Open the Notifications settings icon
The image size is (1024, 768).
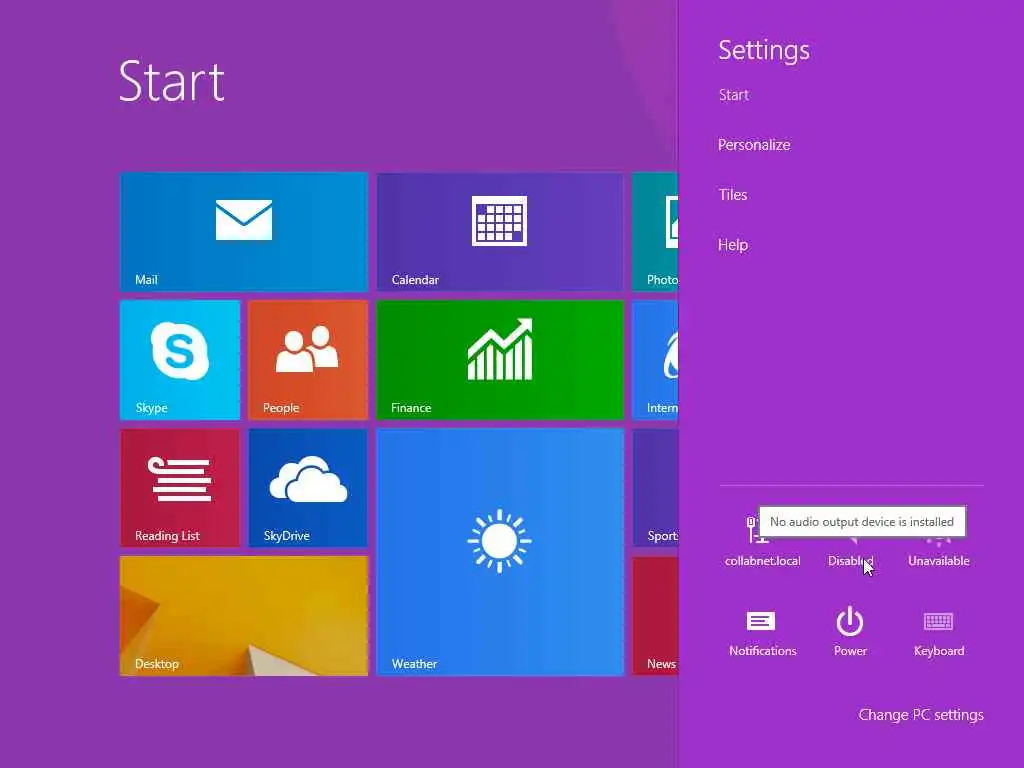(762, 632)
